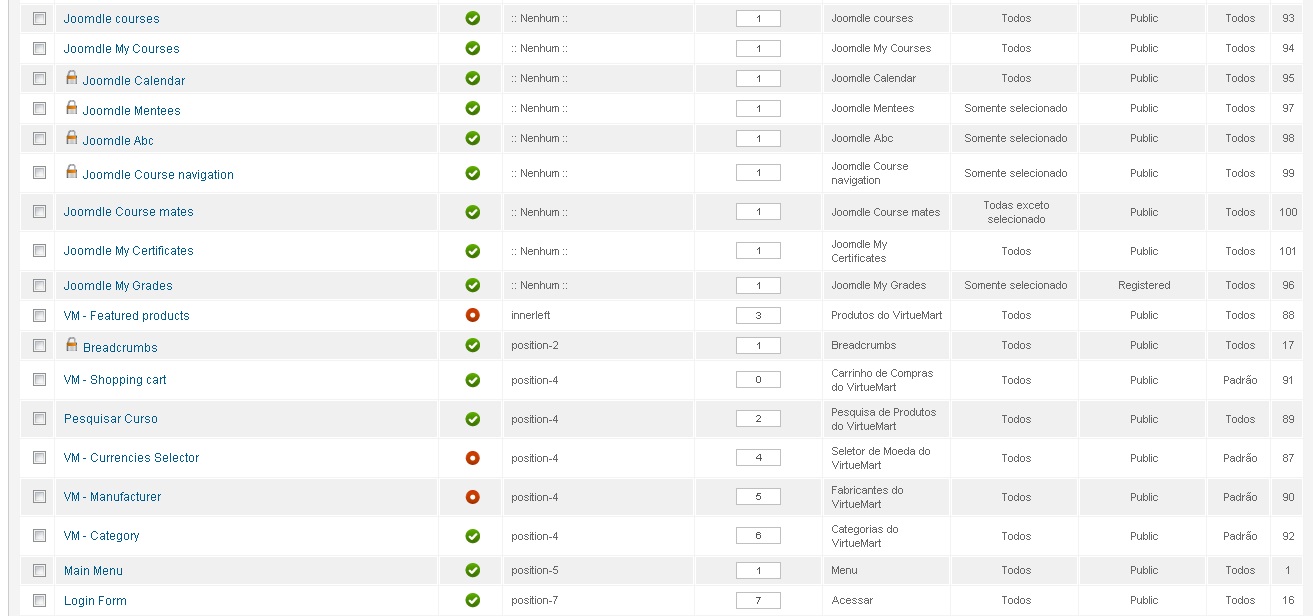The width and height of the screenshot is (1313, 616).
Task: Open the Joomdle My Certificates module
Action: tap(129, 251)
